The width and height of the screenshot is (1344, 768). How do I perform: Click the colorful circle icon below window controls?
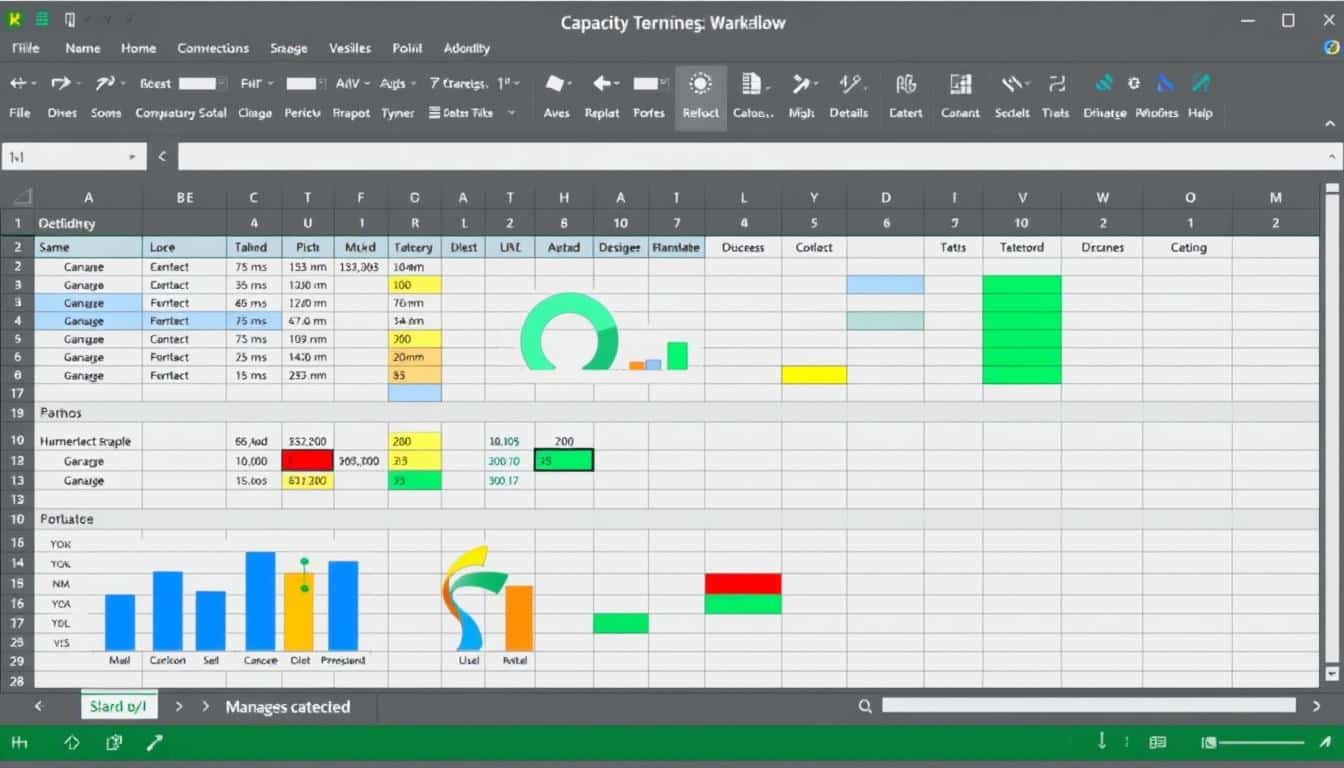[1330, 47]
